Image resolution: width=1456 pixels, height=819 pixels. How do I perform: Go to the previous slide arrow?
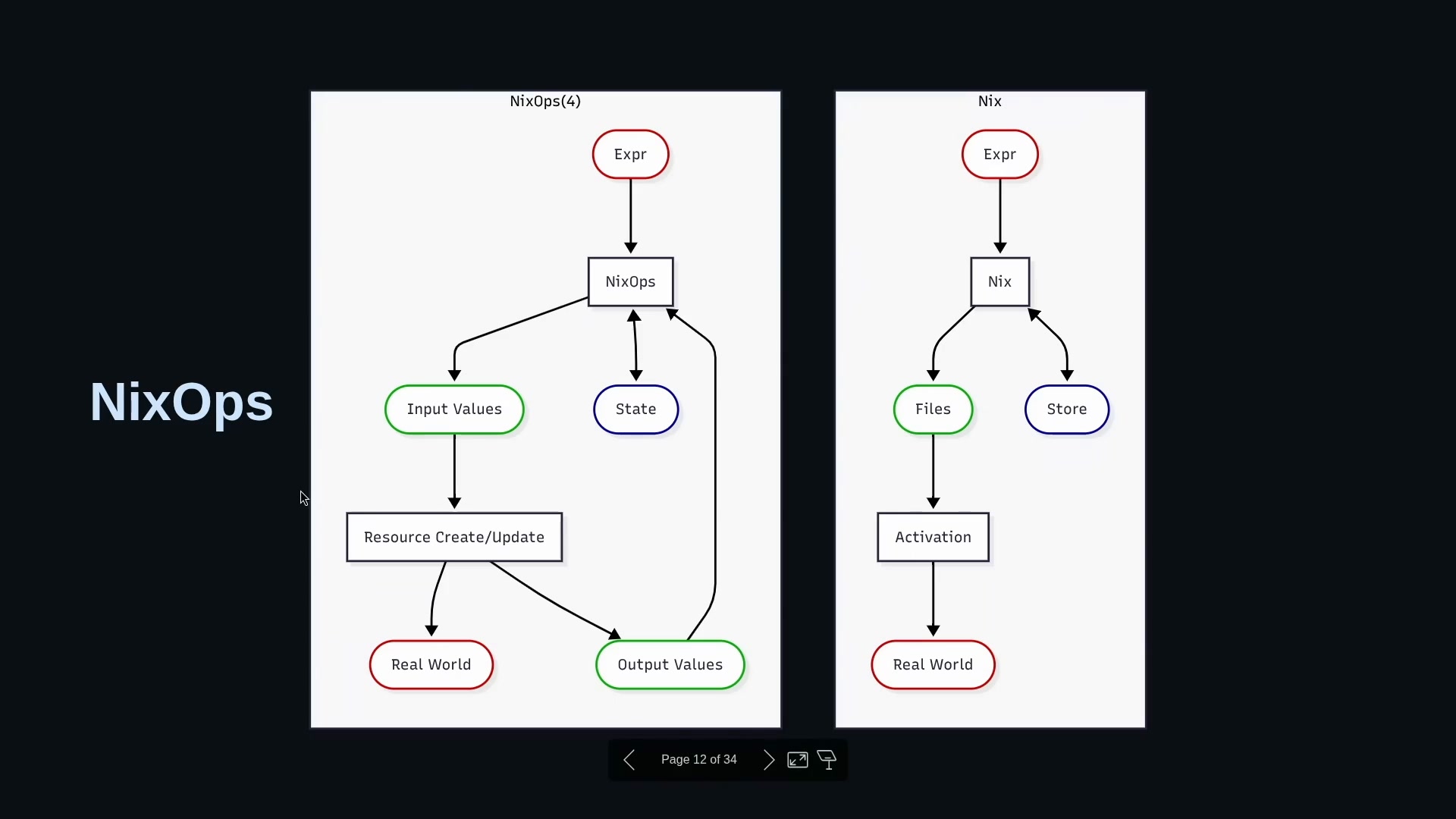click(629, 760)
